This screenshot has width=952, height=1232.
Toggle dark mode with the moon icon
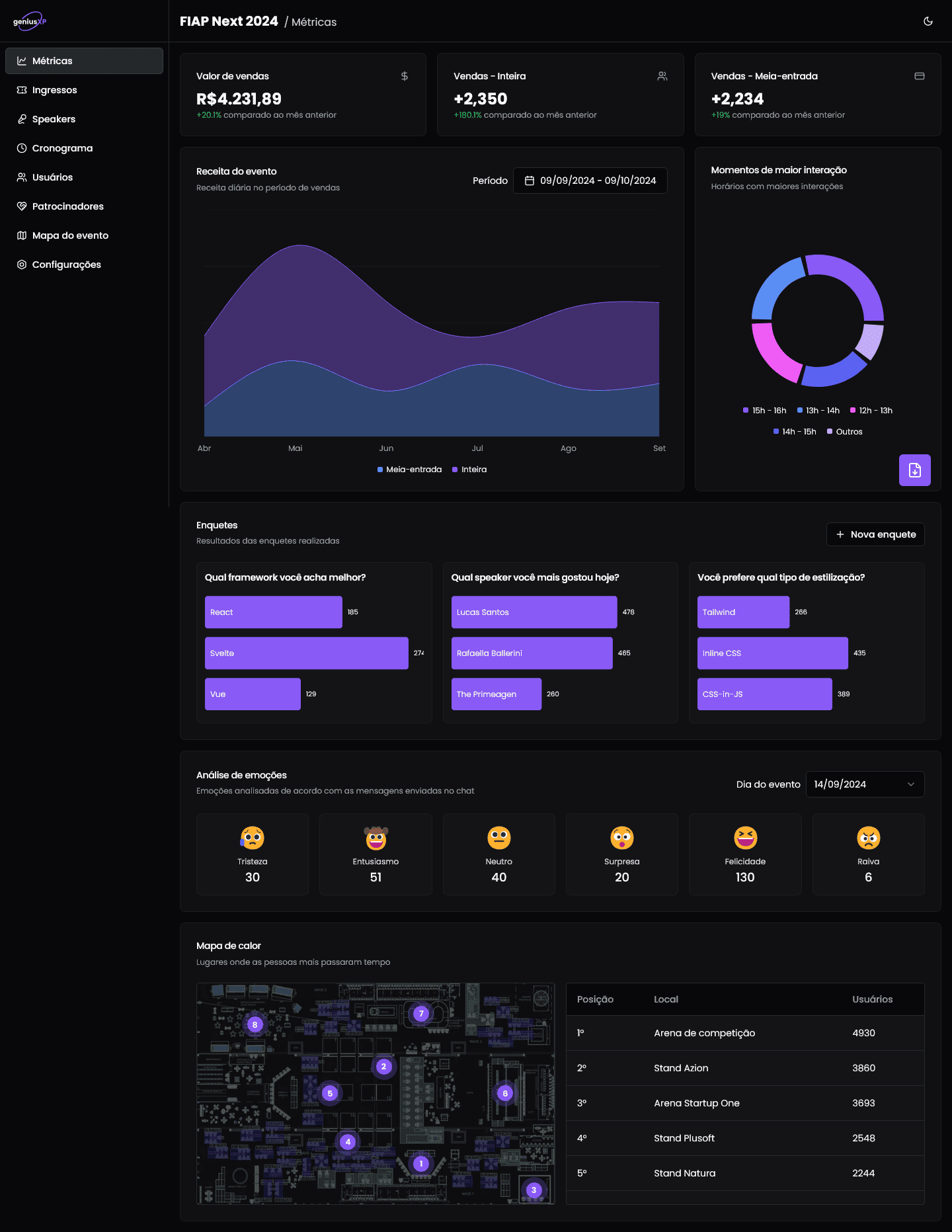(x=928, y=21)
